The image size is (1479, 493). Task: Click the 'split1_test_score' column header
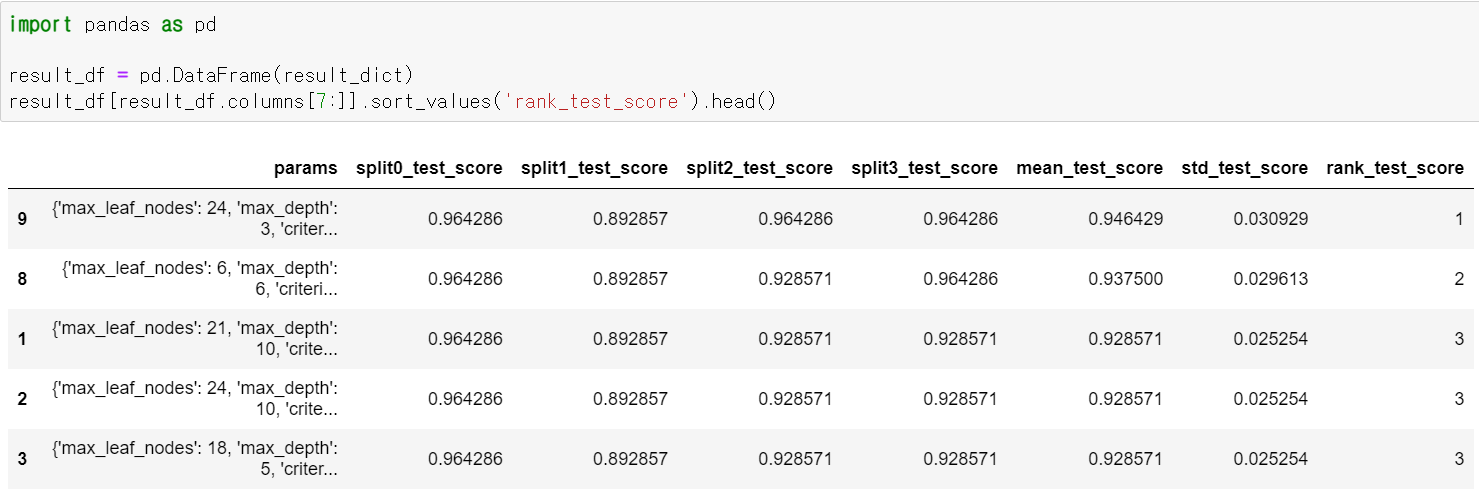point(594,168)
